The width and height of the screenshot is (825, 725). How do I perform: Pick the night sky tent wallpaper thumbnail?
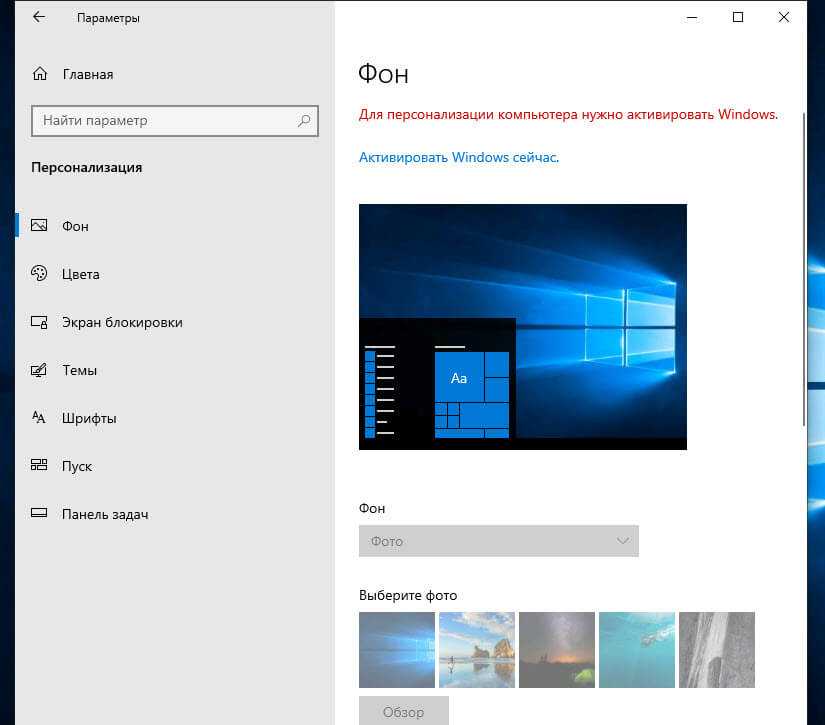[557, 650]
